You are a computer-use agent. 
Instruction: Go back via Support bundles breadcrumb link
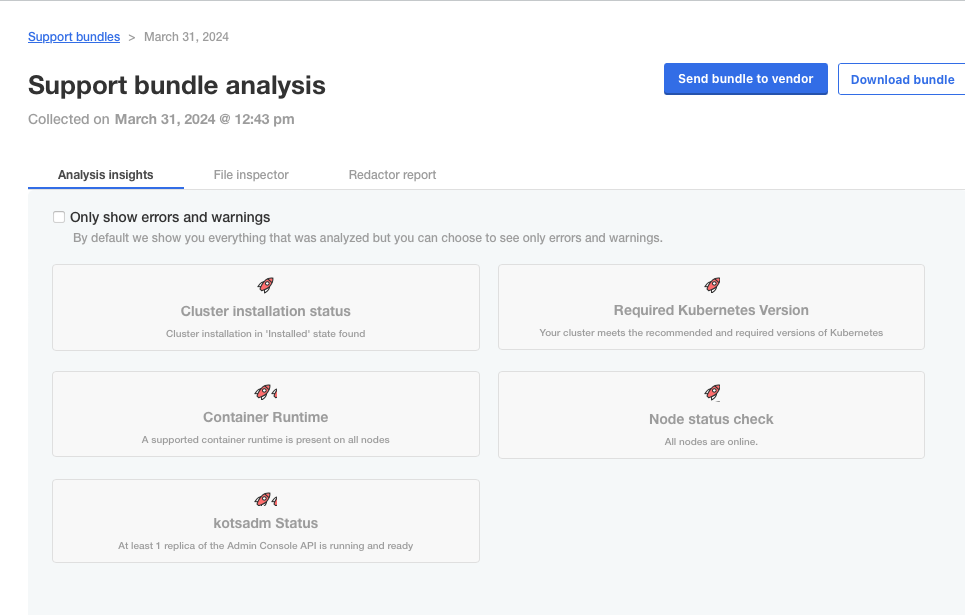point(74,37)
